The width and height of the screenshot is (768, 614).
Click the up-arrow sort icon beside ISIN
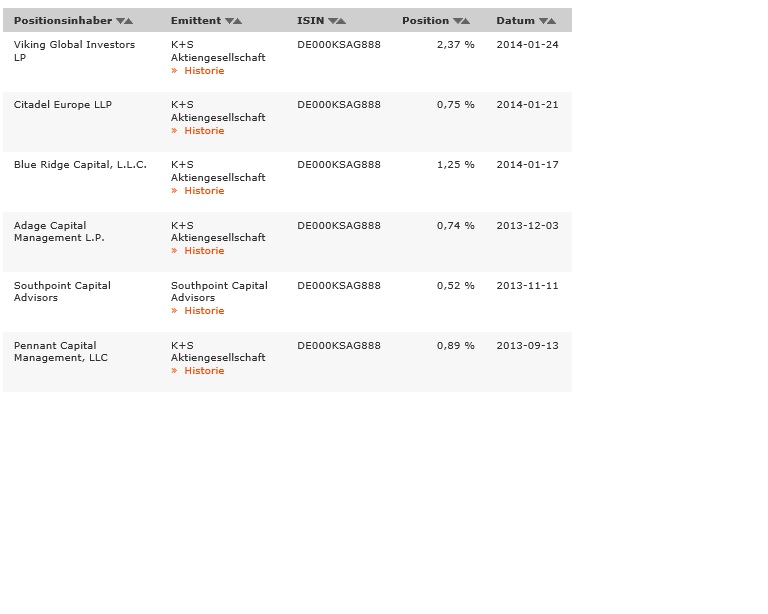click(341, 21)
